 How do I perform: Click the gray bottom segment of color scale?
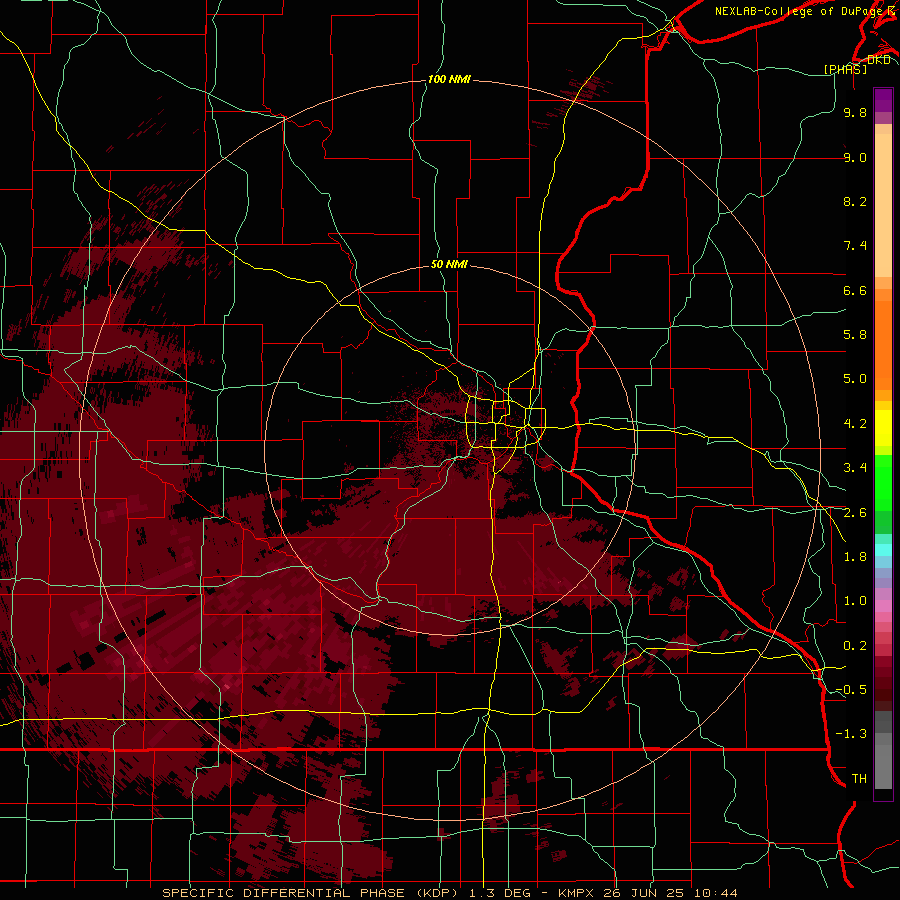pyautogui.click(x=883, y=765)
